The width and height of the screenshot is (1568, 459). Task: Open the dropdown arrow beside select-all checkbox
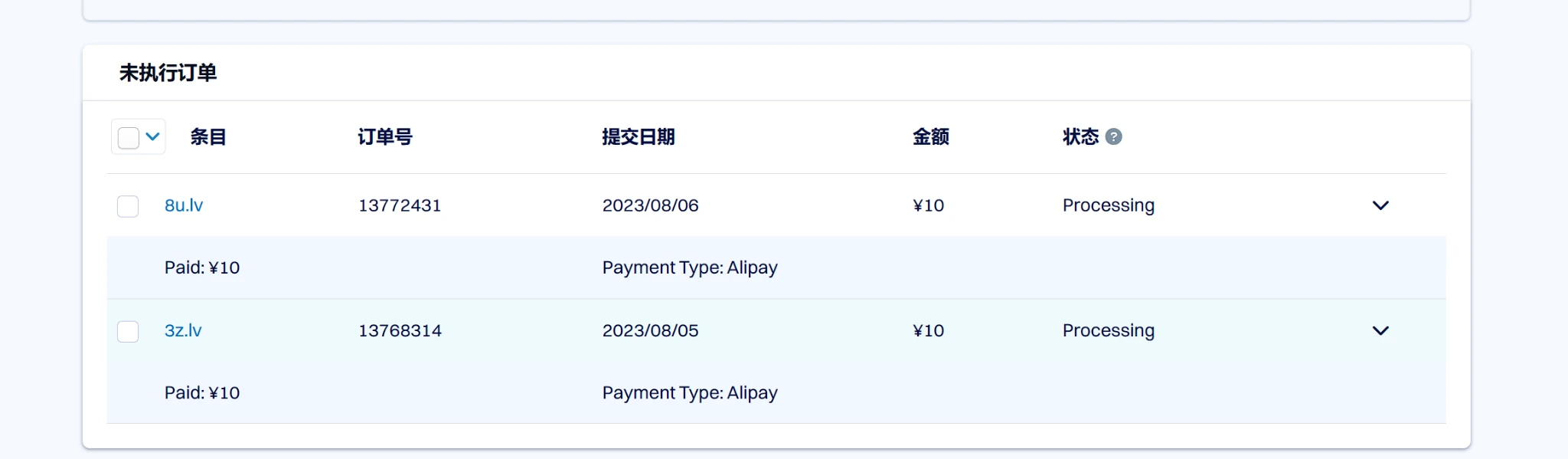[x=153, y=137]
